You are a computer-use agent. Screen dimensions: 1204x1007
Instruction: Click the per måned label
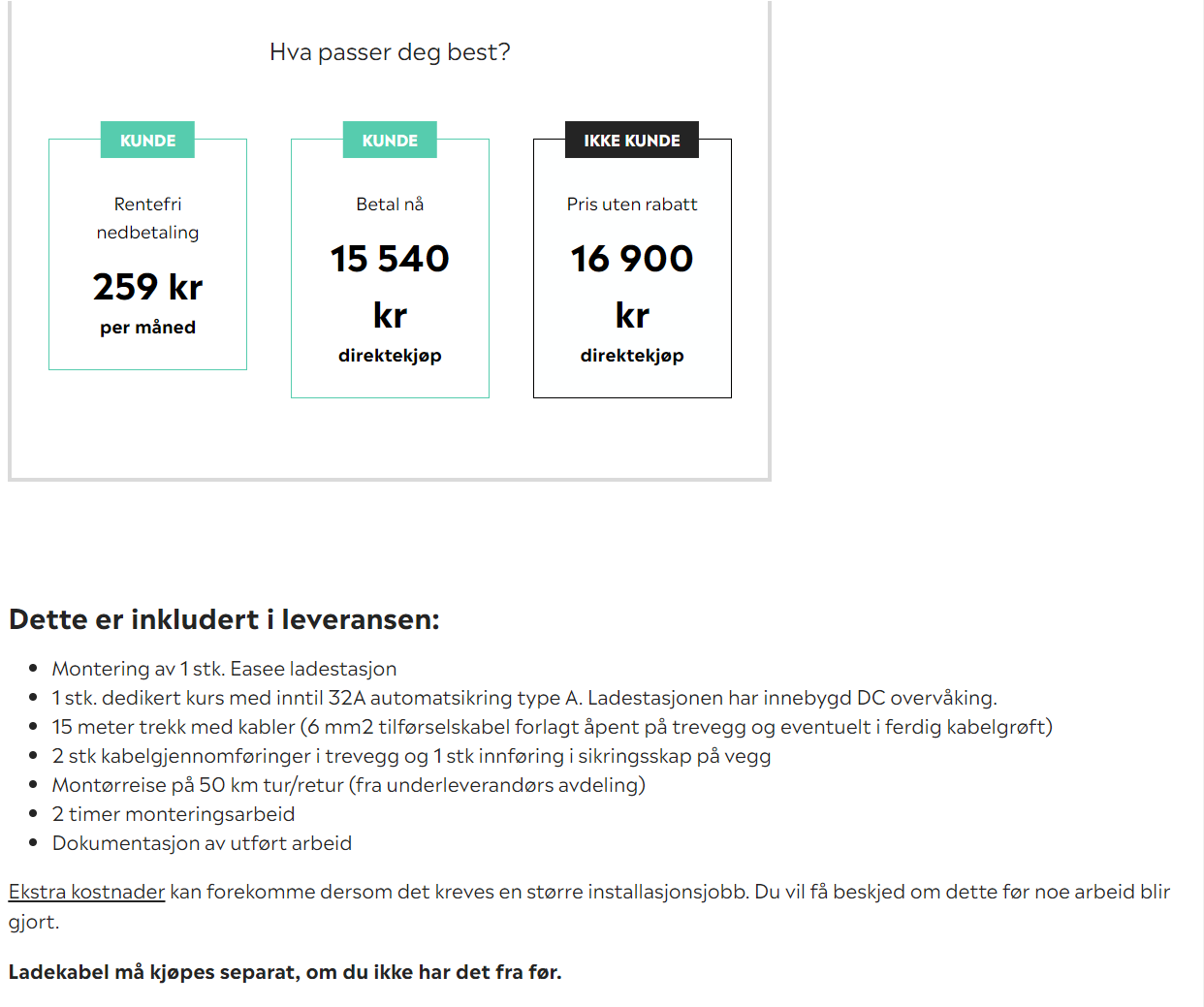[x=147, y=328]
